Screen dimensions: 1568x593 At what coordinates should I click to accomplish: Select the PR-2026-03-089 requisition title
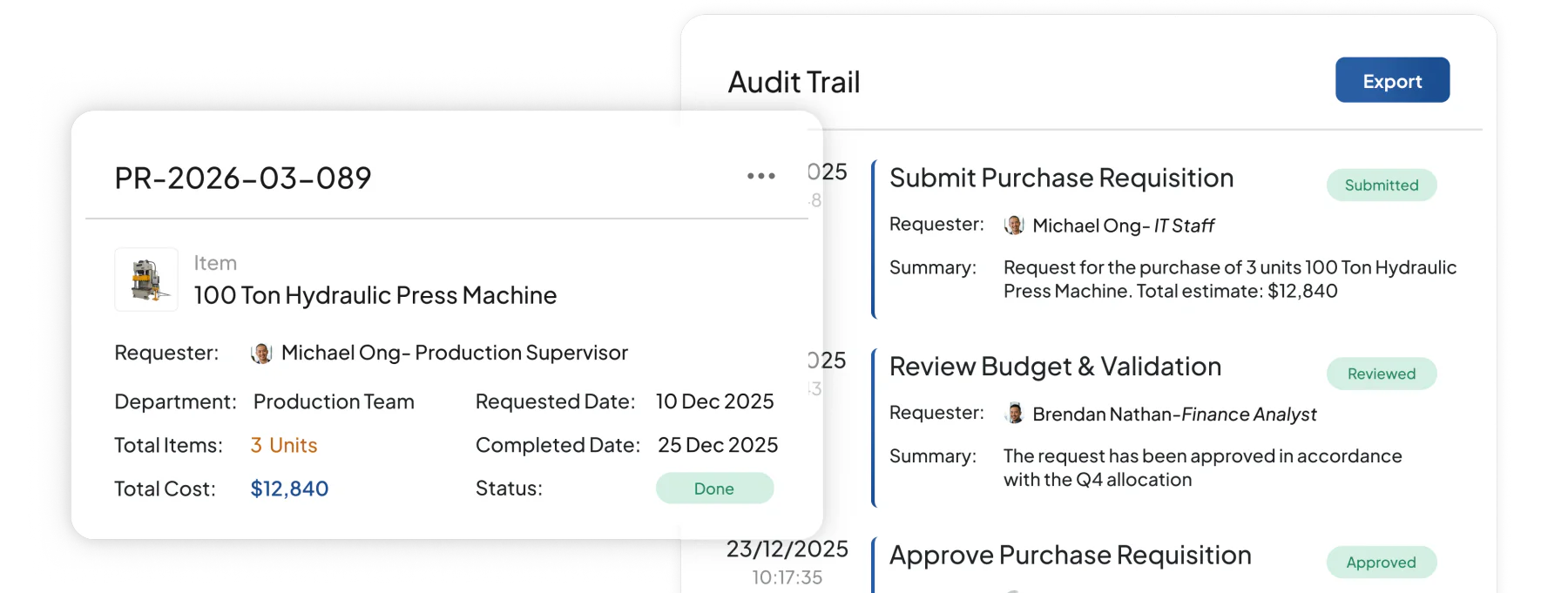(x=243, y=179)
